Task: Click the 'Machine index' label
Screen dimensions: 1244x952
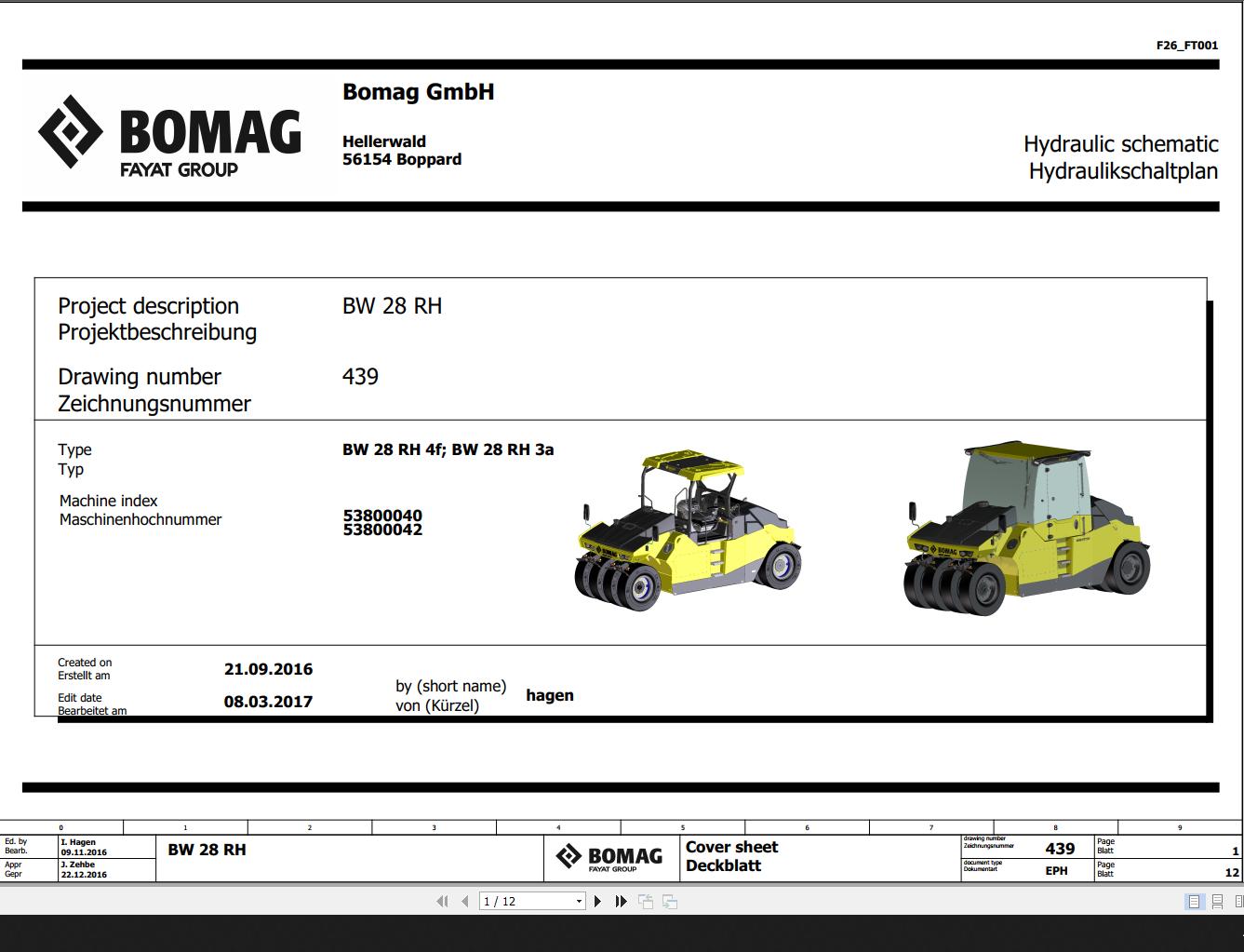Action: click(108, 501)
